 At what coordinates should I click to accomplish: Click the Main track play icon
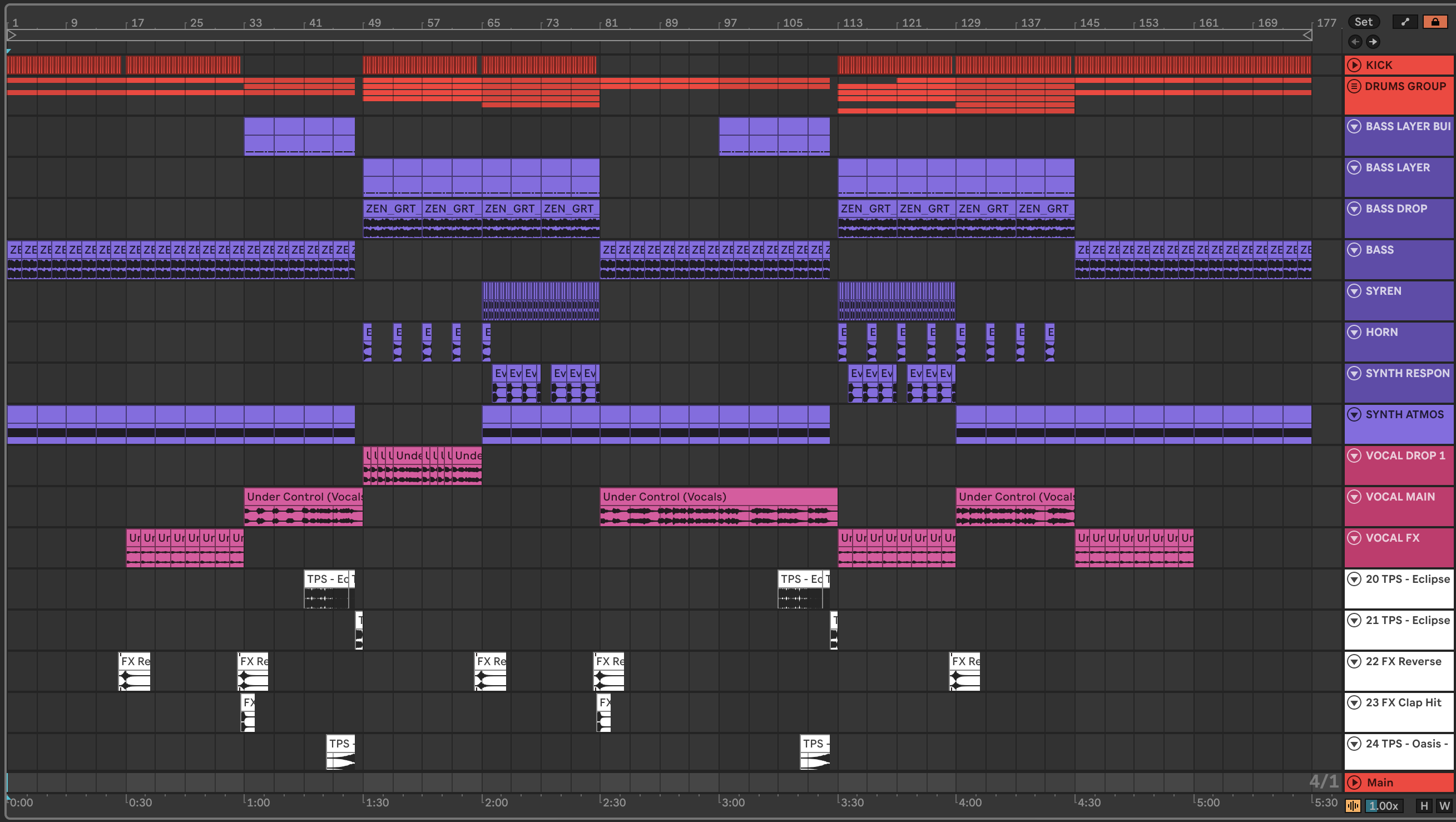point(1354,783)
